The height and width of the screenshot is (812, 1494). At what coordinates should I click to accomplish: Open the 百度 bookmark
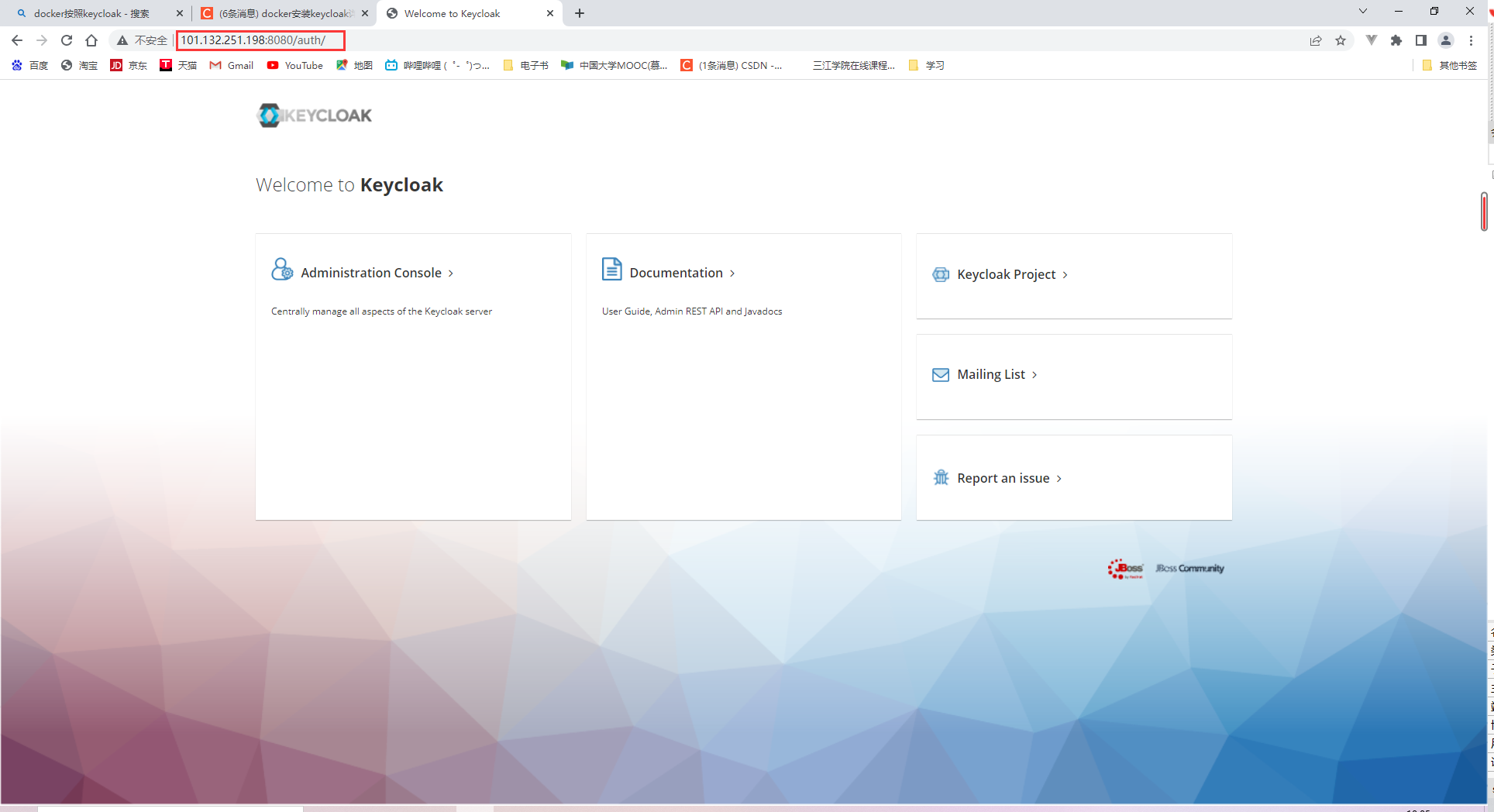[30, 66]
